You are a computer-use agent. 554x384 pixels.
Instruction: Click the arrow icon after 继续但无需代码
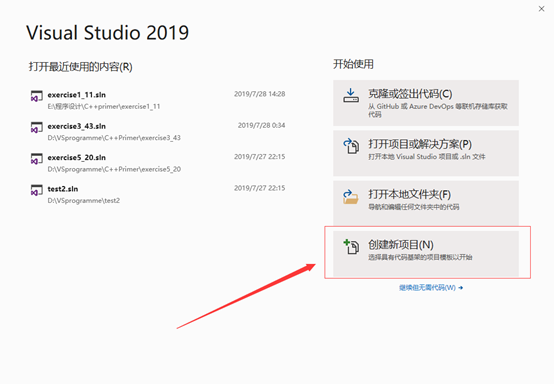tap(460, 288)
